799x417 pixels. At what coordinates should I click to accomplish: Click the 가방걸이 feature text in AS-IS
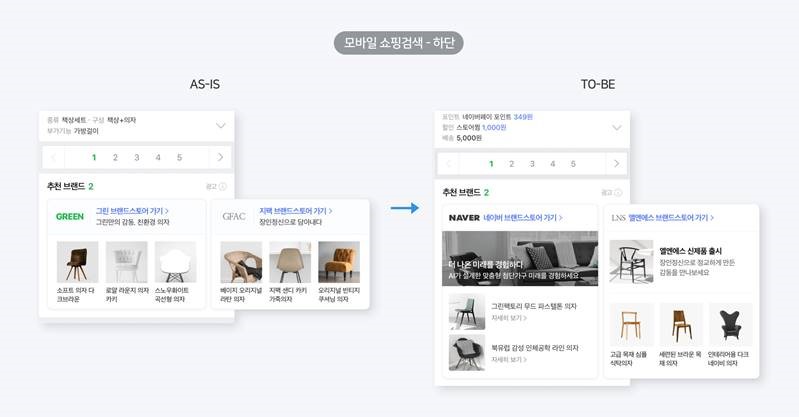[86, 131]
